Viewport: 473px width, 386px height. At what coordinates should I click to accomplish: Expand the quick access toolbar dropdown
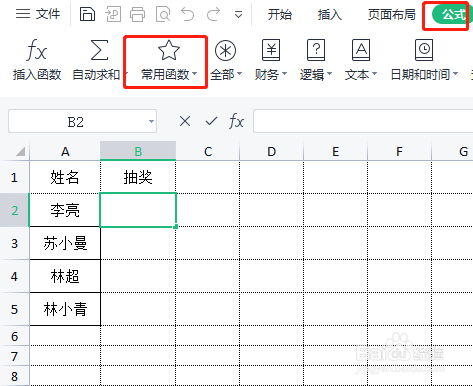[x=238, y=15]
